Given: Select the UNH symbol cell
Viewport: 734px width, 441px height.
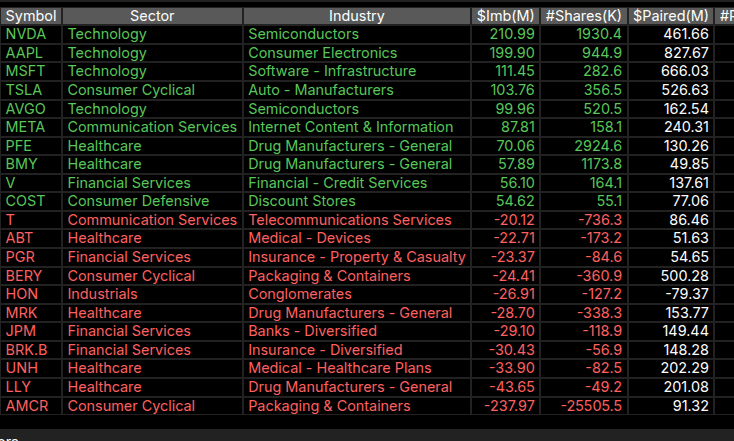Looking at the screenshot, I should [x=31, y=368].
